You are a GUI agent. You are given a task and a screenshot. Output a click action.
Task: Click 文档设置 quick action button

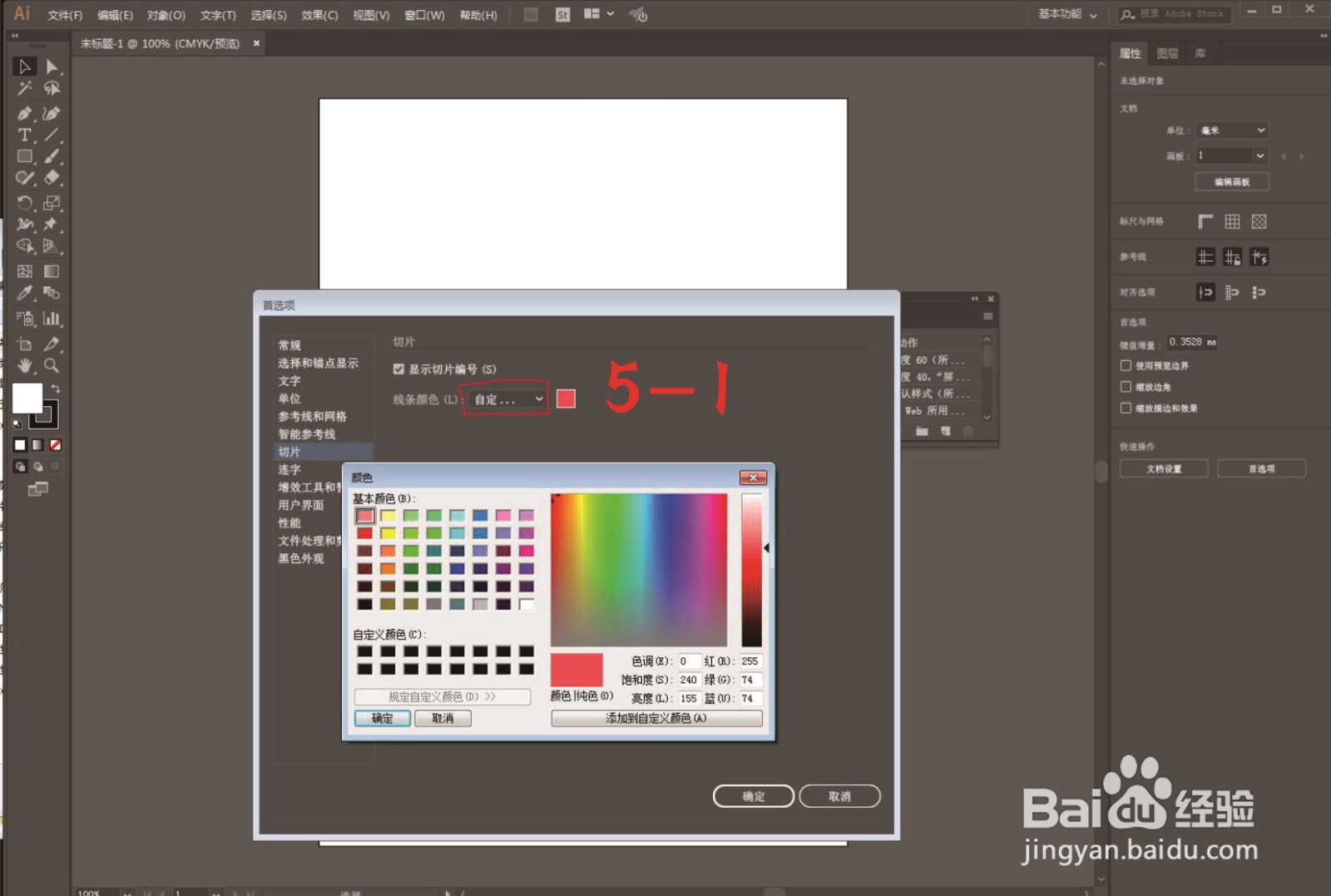(1164, 468)
